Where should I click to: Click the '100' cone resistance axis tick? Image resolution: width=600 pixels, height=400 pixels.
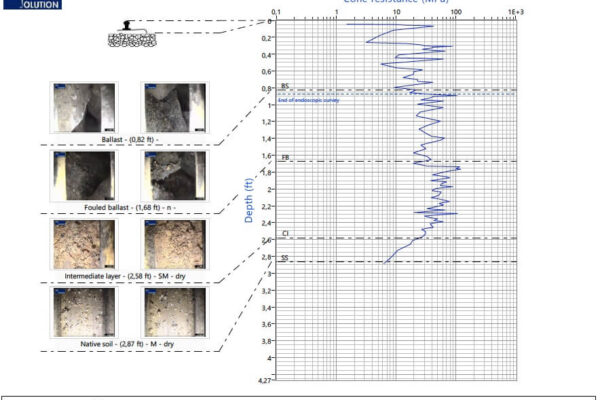(456, 12)
